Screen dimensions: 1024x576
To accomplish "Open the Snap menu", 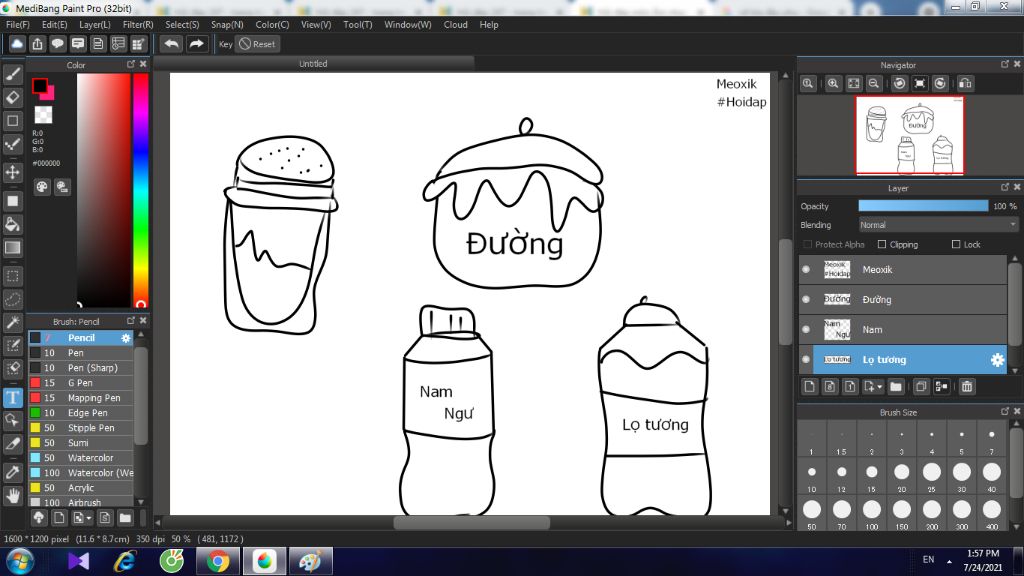I will tap(227, 25).
